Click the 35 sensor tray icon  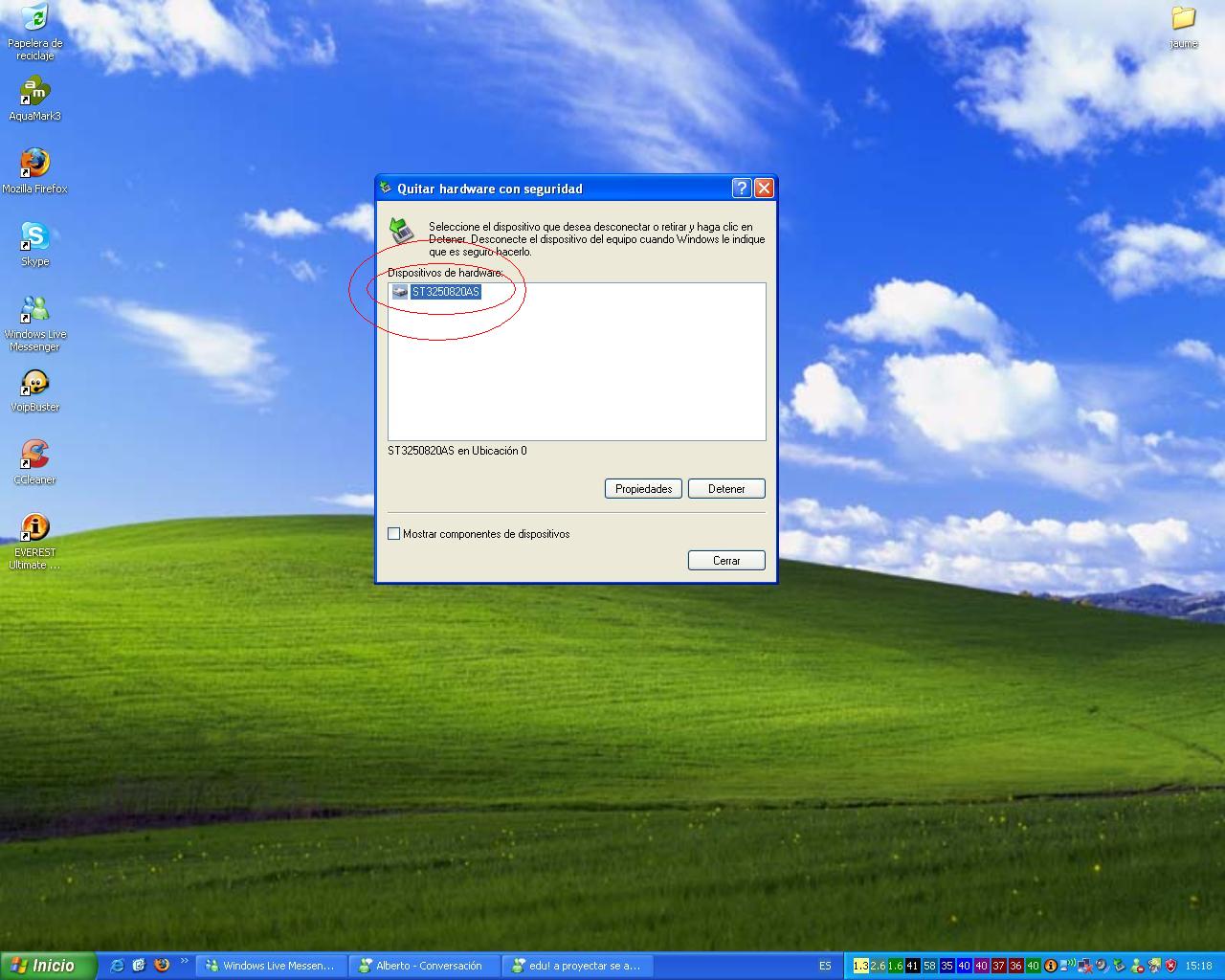coord(947,966)
